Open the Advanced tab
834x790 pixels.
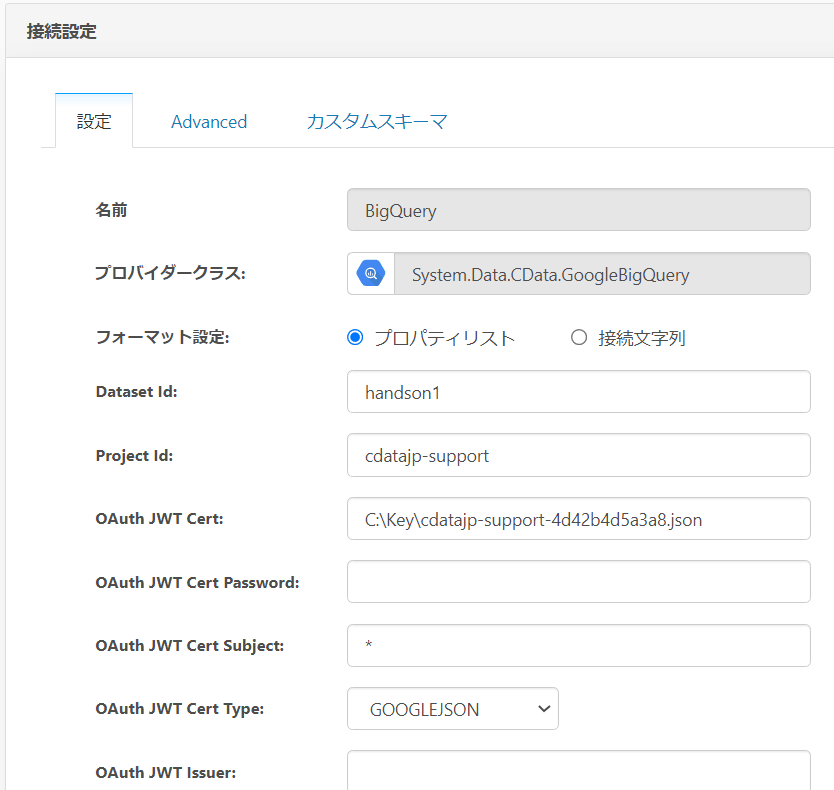(209, 122)
